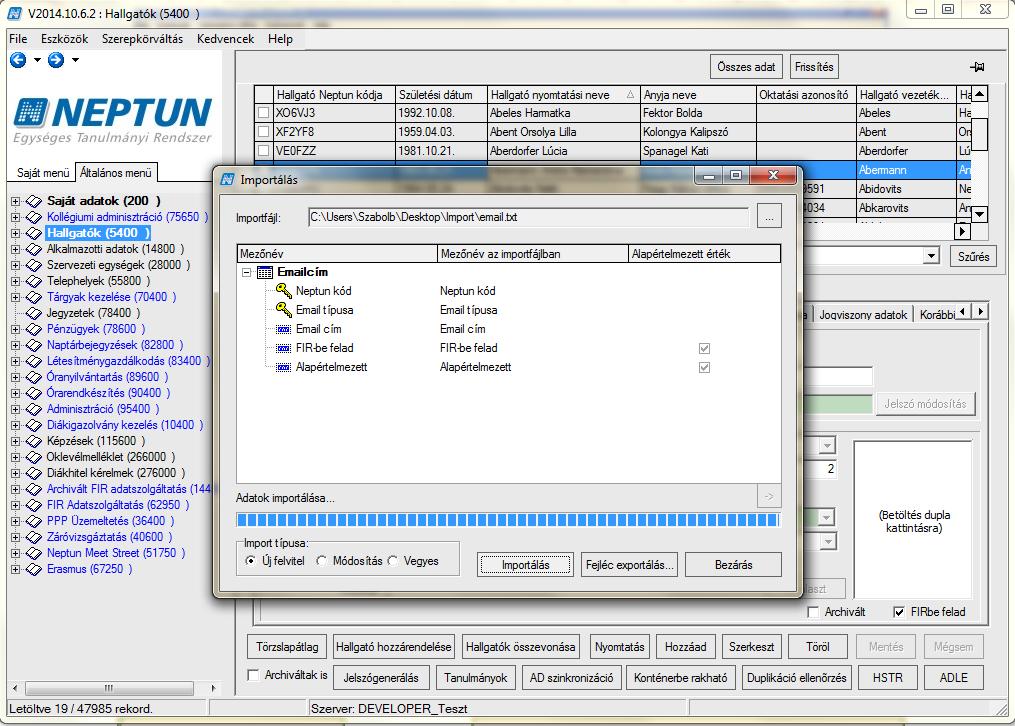This screenshot has height=726, width=1015.
Task: Click the Neptun logo
Action: 113,120
